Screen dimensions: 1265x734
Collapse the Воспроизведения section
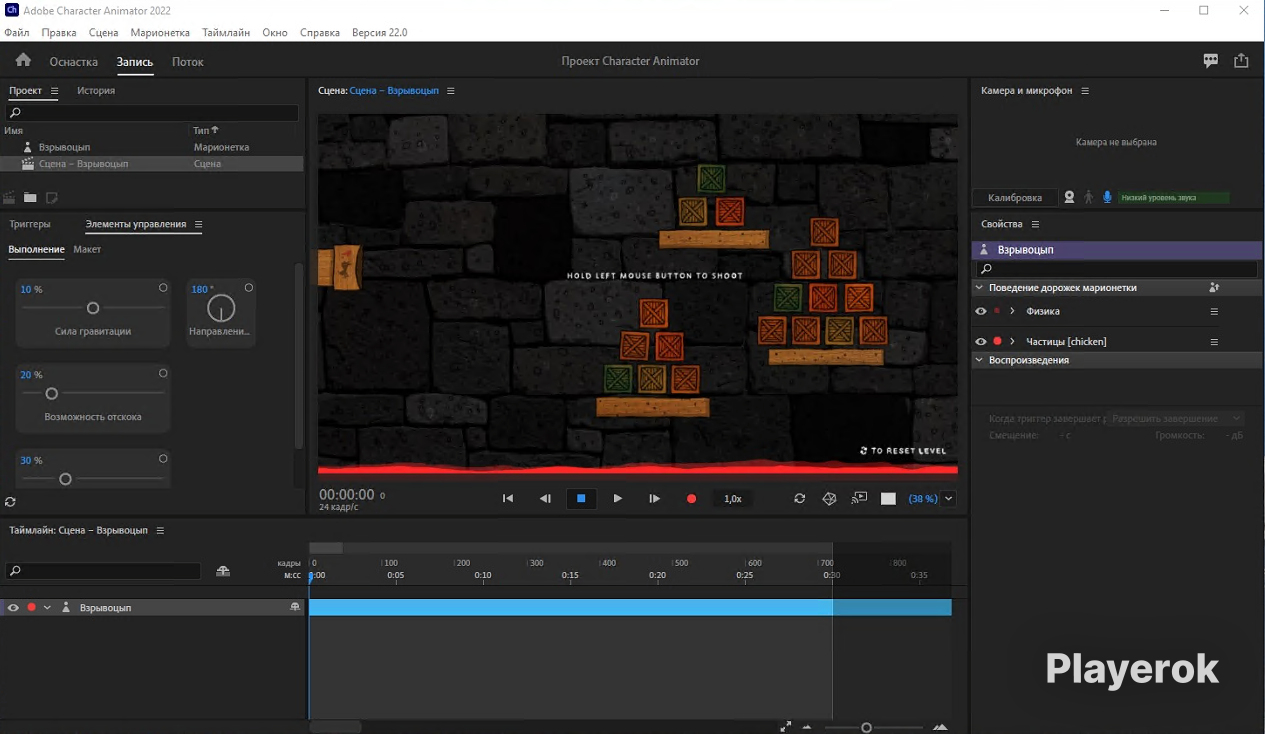tap(979, 360)
